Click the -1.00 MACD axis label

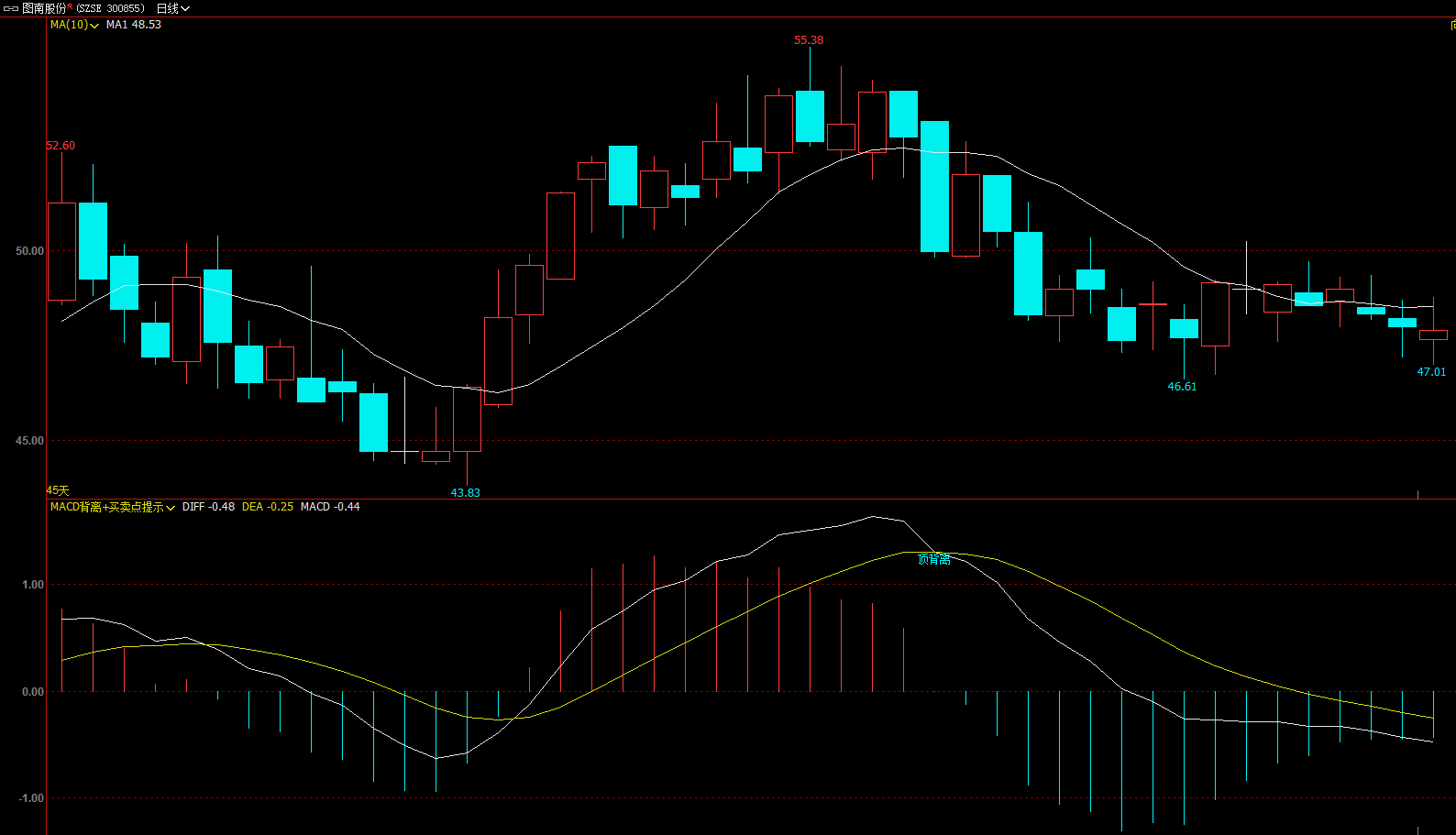pos(31,798)
